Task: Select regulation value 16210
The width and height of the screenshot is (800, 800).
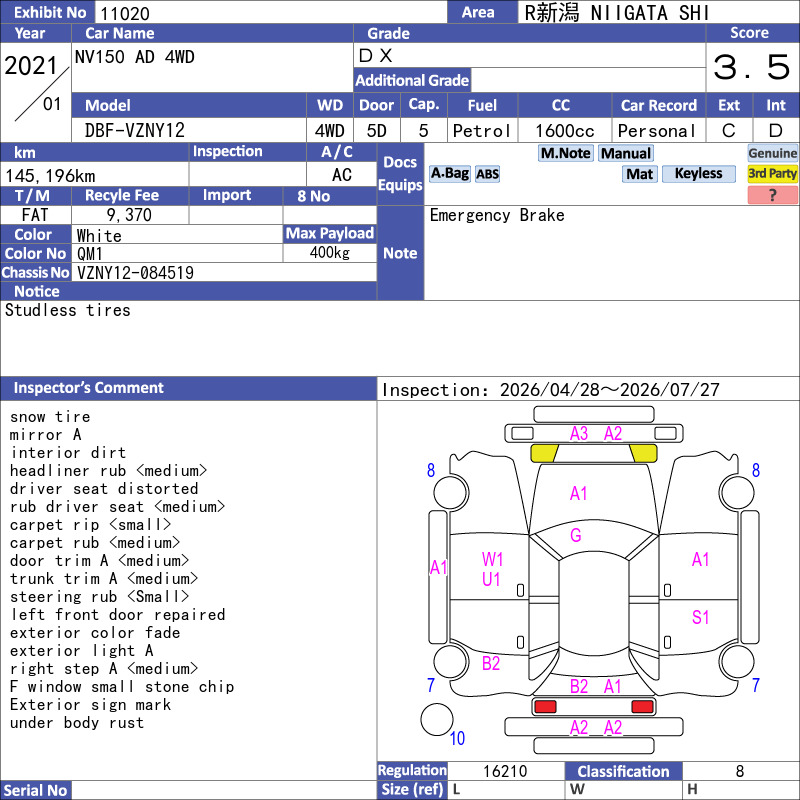Action: [505, 771]
